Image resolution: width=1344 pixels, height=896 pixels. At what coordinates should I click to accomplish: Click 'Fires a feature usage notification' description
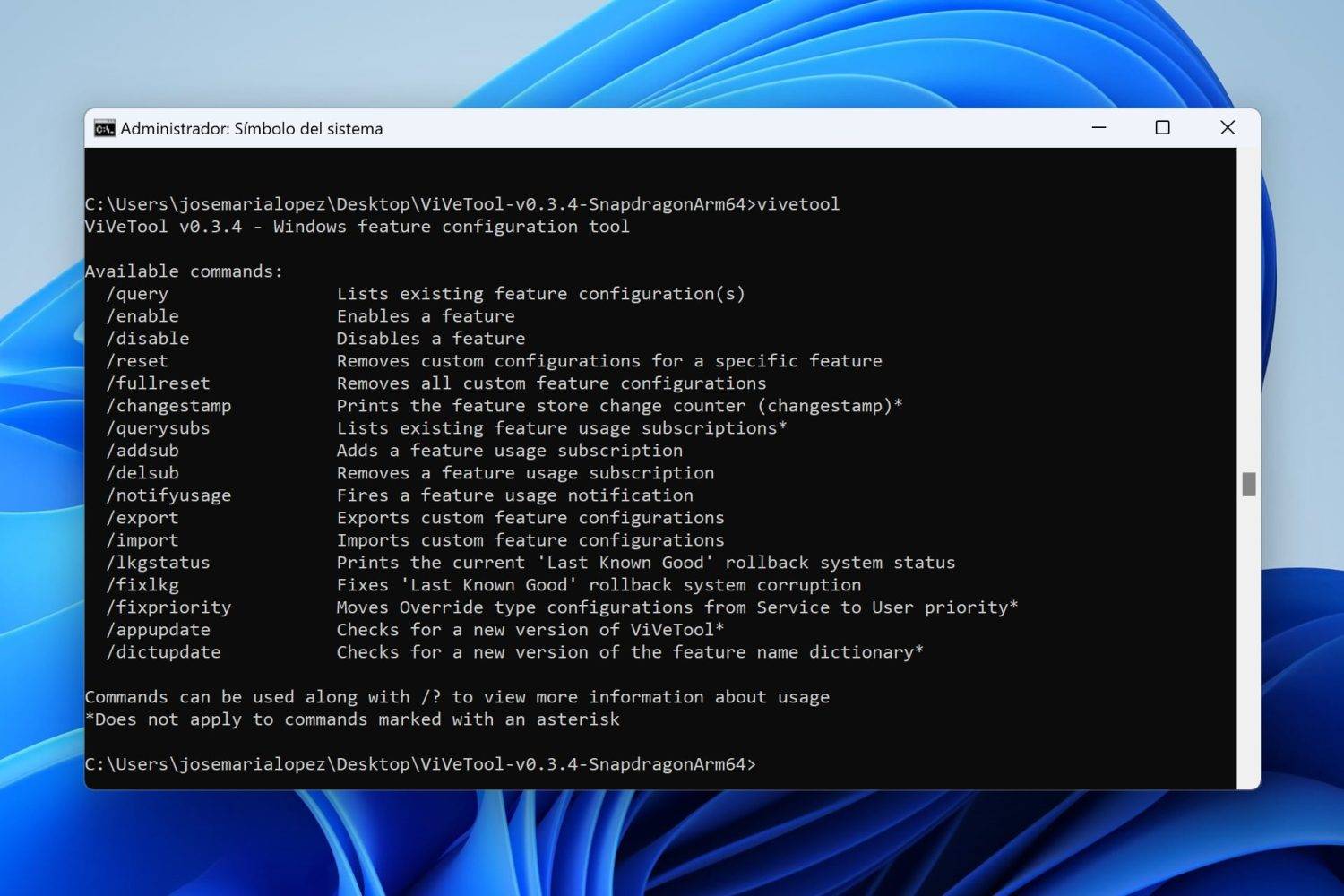click(515, 495)
